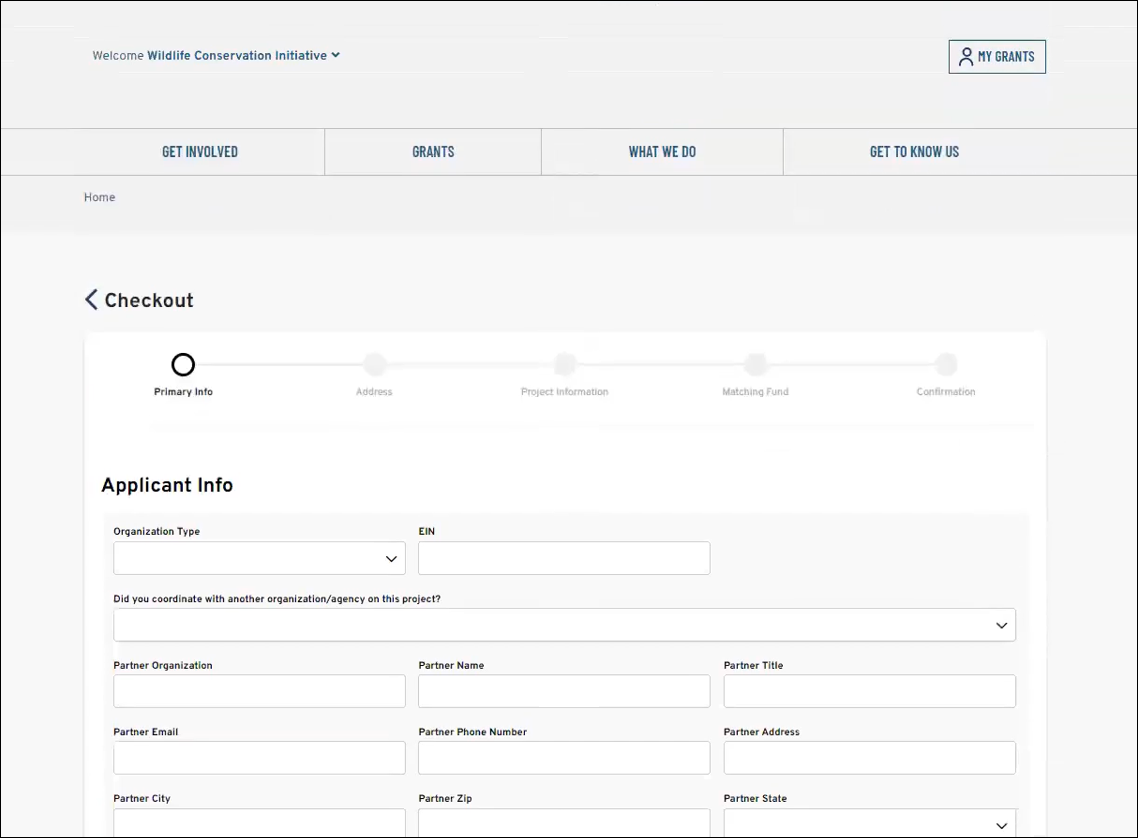This screenshot has width=1138, height=838.
Task: Select the Primary Info step circle
Action: point(183,364)
